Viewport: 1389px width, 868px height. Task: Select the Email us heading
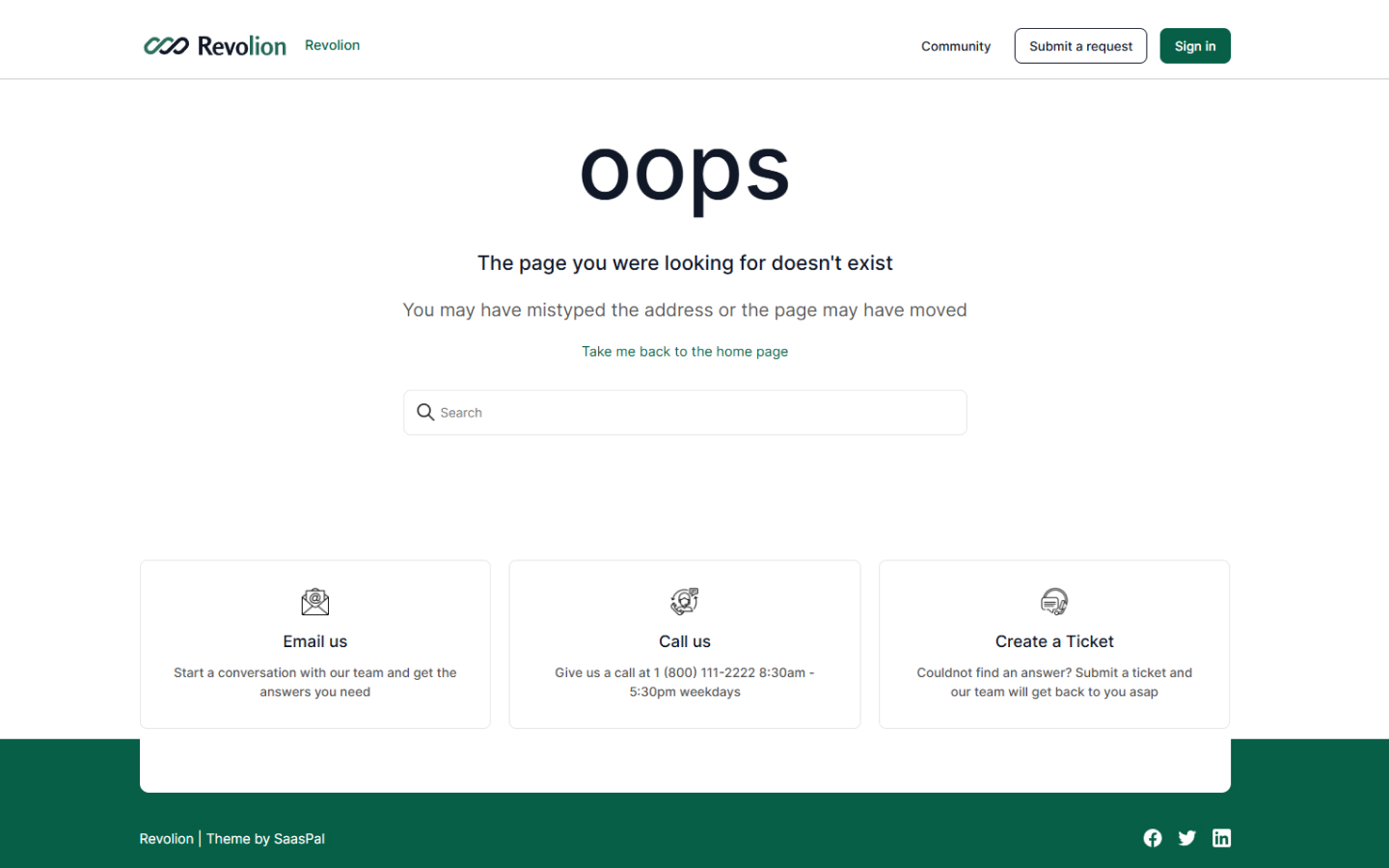pos(315,641)
